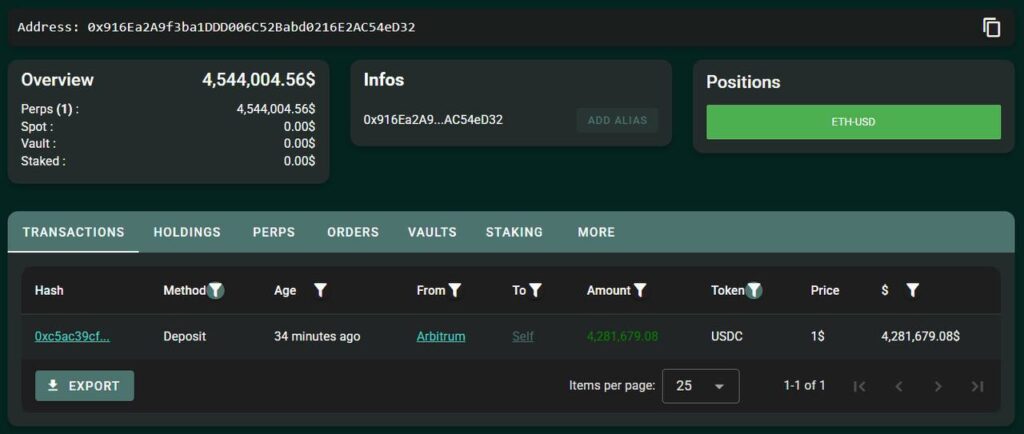Expand the items per page dropdown
1024x434 pixels.
pos(700,386)
